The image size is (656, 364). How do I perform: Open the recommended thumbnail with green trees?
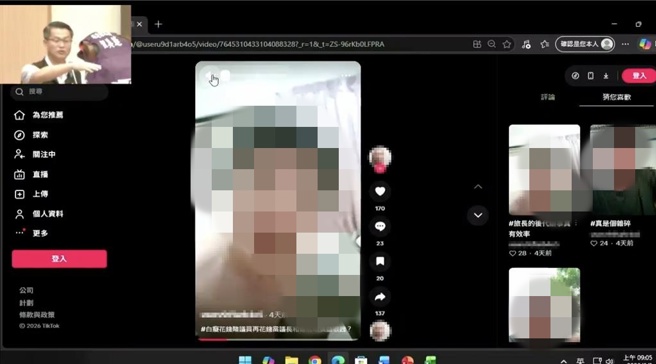(544, 305)
